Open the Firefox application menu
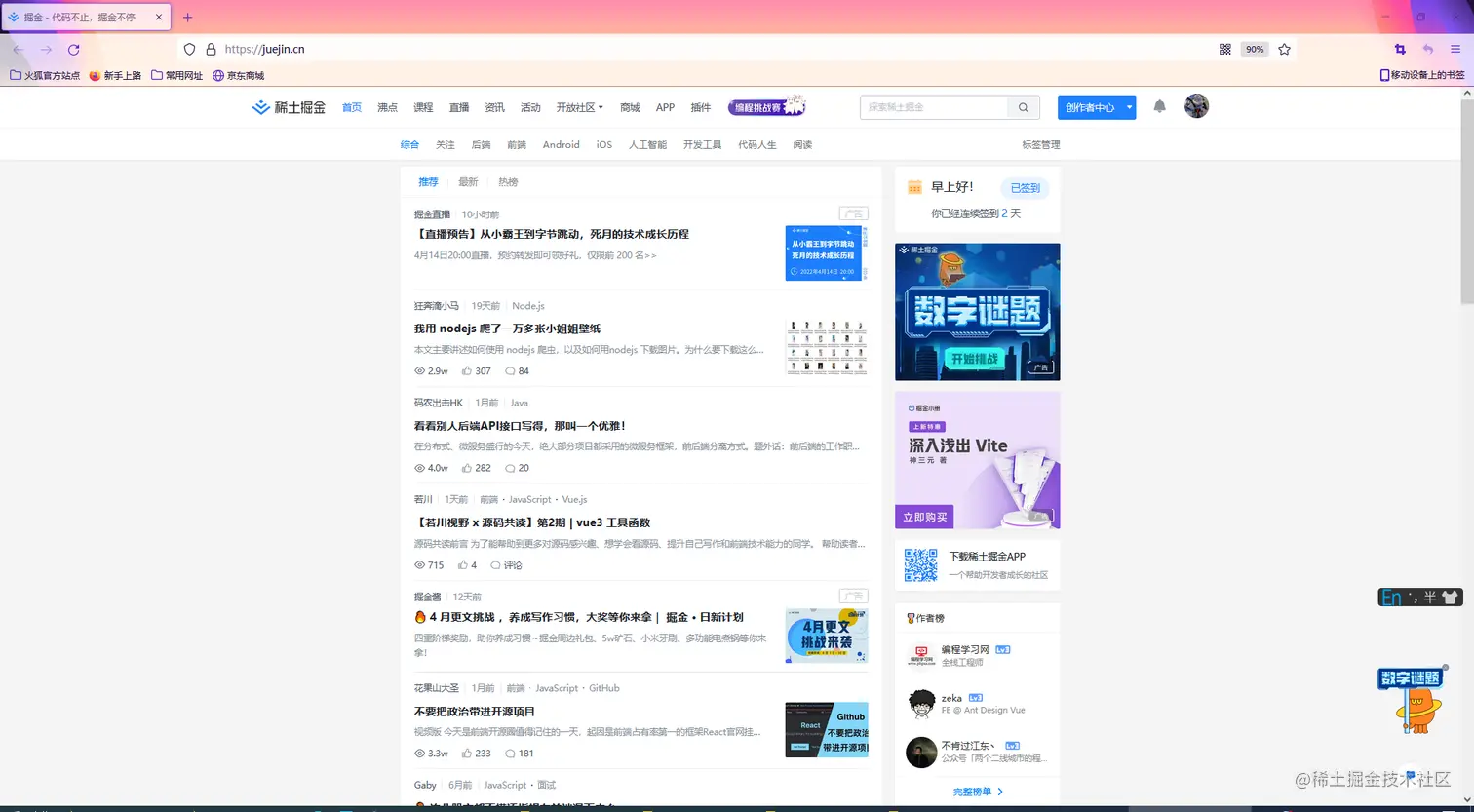 [x=1454, y=49]
